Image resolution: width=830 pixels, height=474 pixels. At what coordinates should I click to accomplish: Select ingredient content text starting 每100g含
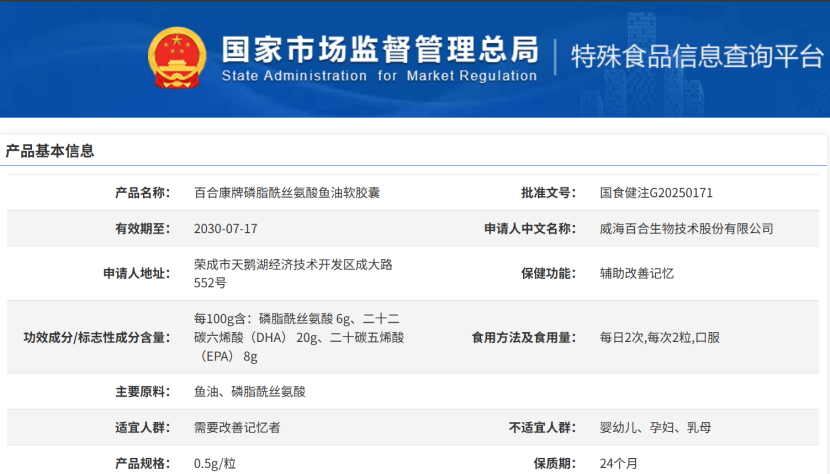tap(299, 337)
